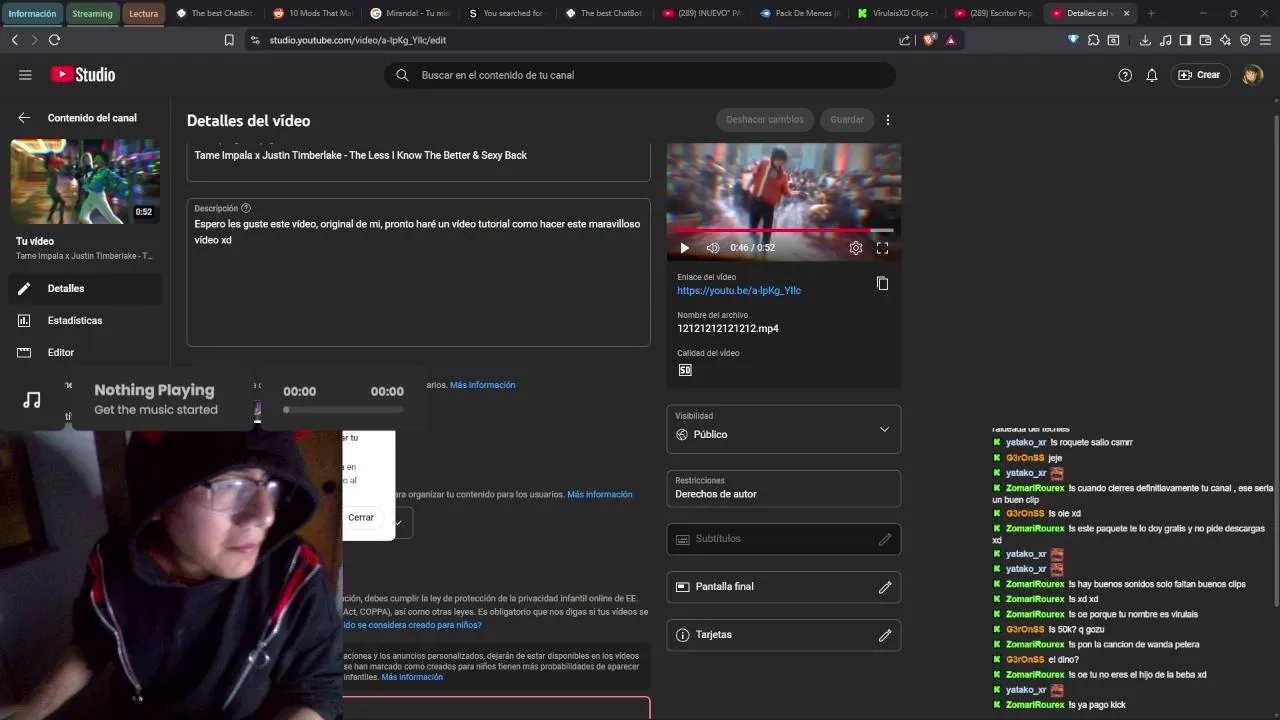The width and height of the screenshot is (1280, 720).
Task: Switch to the ViruleixXD Clips tab
Action: coord(896,14)
